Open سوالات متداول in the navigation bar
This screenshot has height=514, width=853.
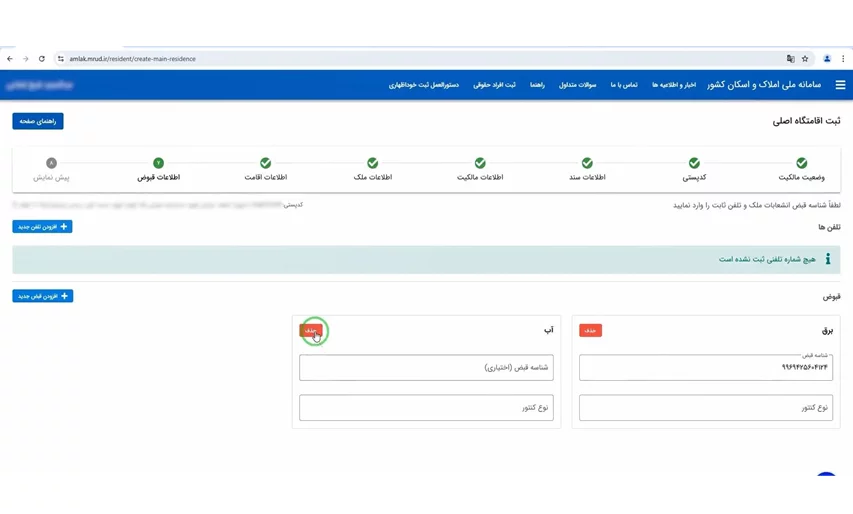coord(577,85)
